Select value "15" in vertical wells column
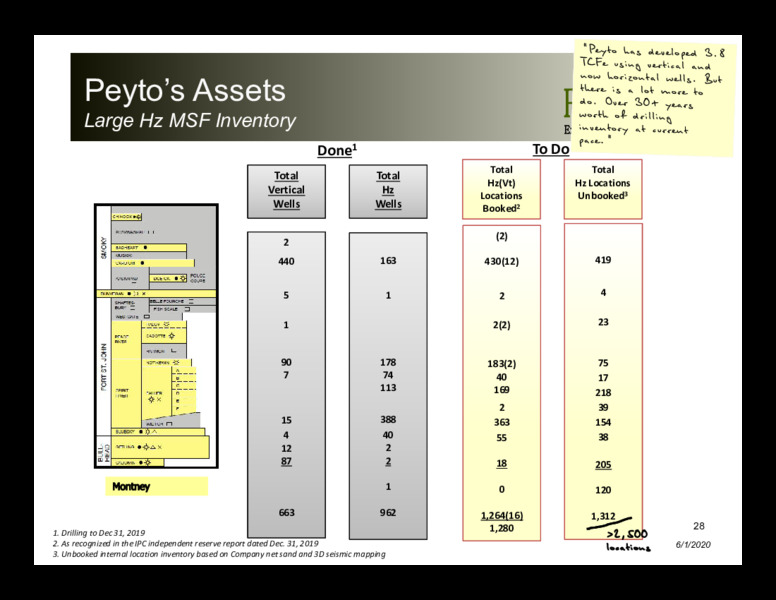 tap(287, 420)
